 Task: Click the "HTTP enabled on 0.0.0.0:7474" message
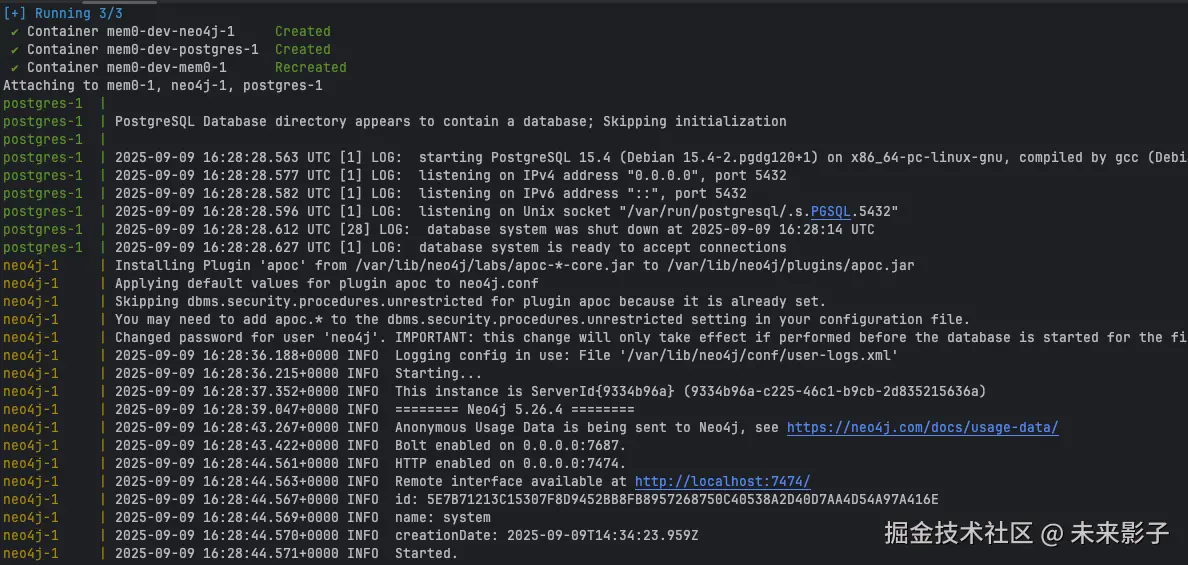point(510,464)
